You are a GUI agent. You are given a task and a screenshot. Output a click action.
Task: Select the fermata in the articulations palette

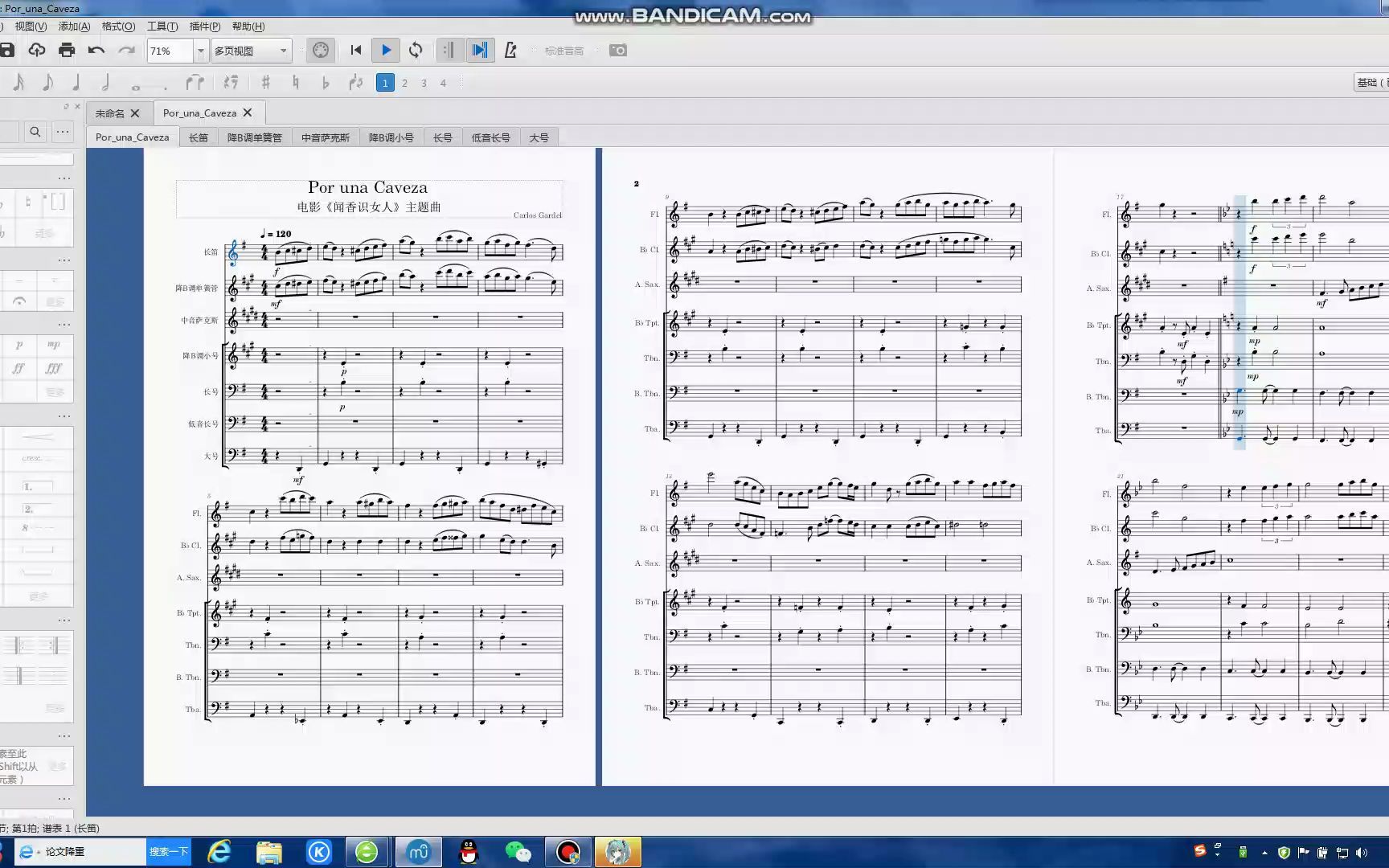coord(19,301)
